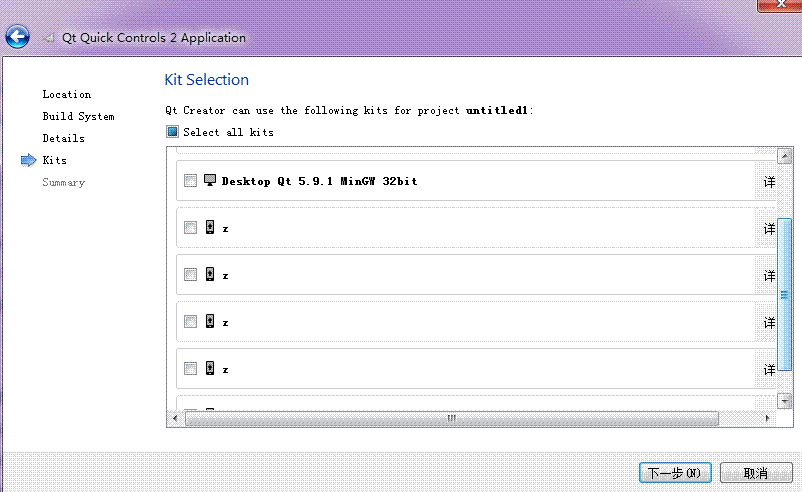
Task: Click the Select all kits label
Action: (x=228, y=132)
